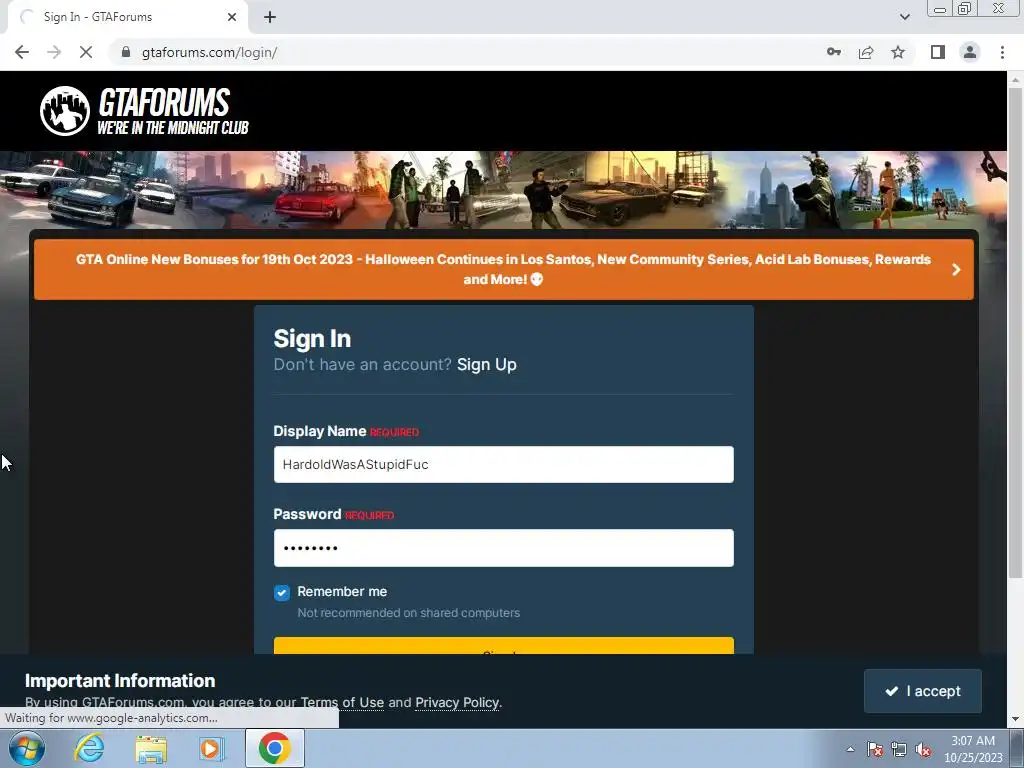Click the Sign In heading

click(312, 339)
